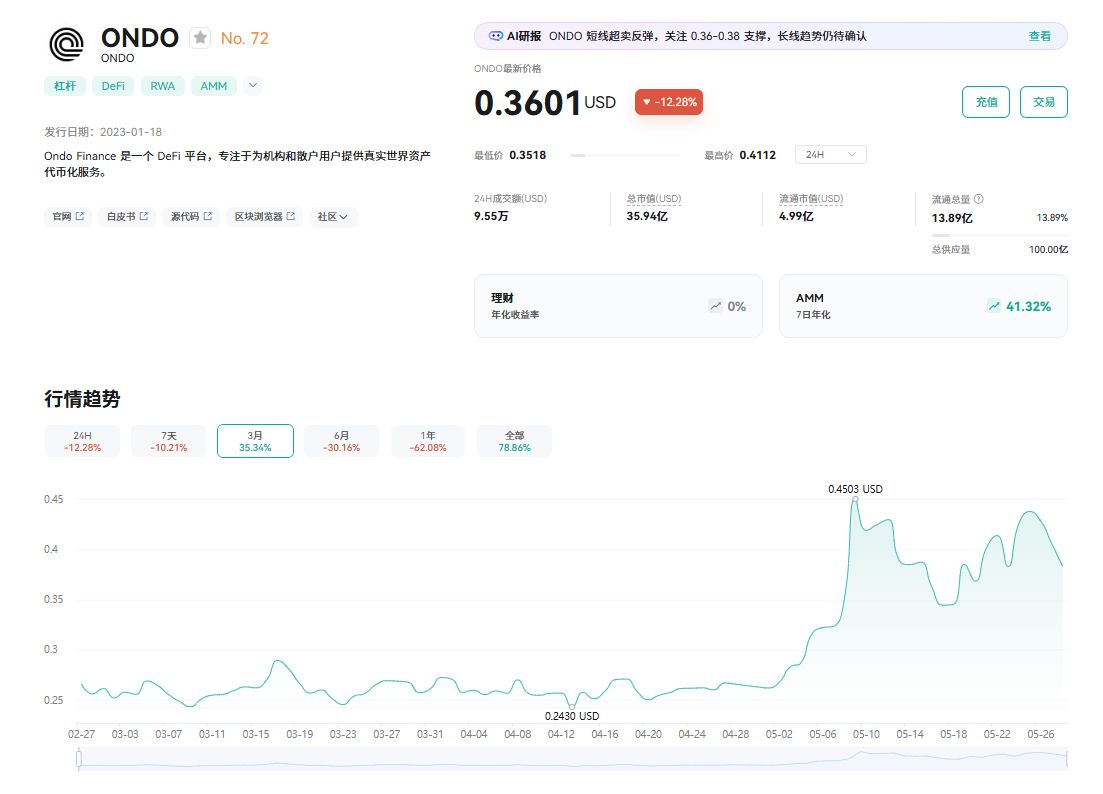Open the AI研报 robot icon
Image resolution: width=1103 pixels, height=794 pixels.
[496, 36]
